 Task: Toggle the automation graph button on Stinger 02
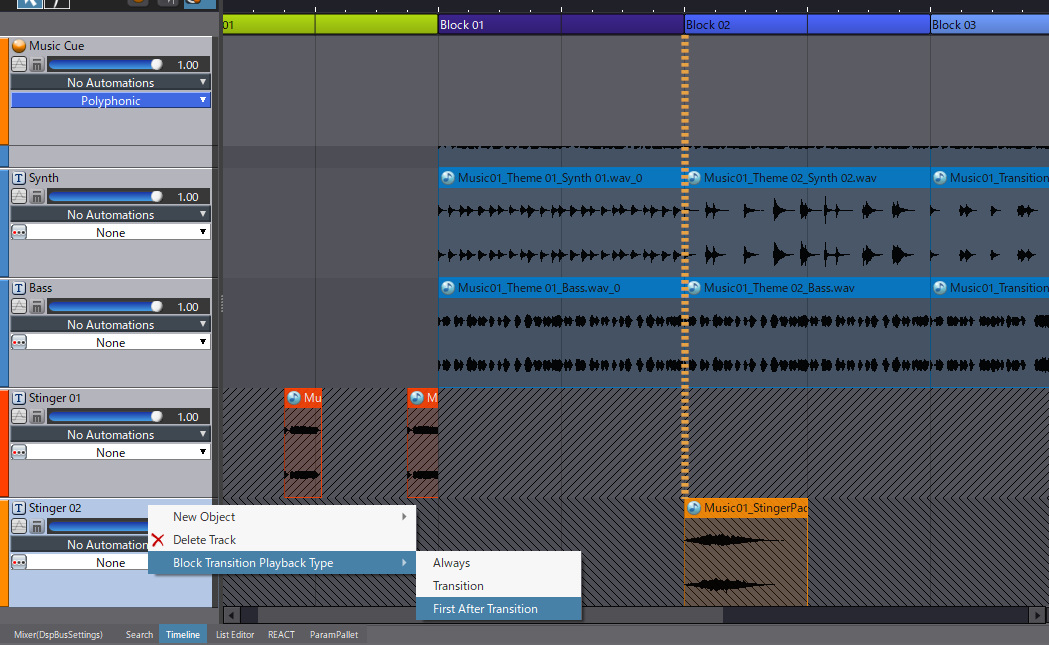(19, 527)
